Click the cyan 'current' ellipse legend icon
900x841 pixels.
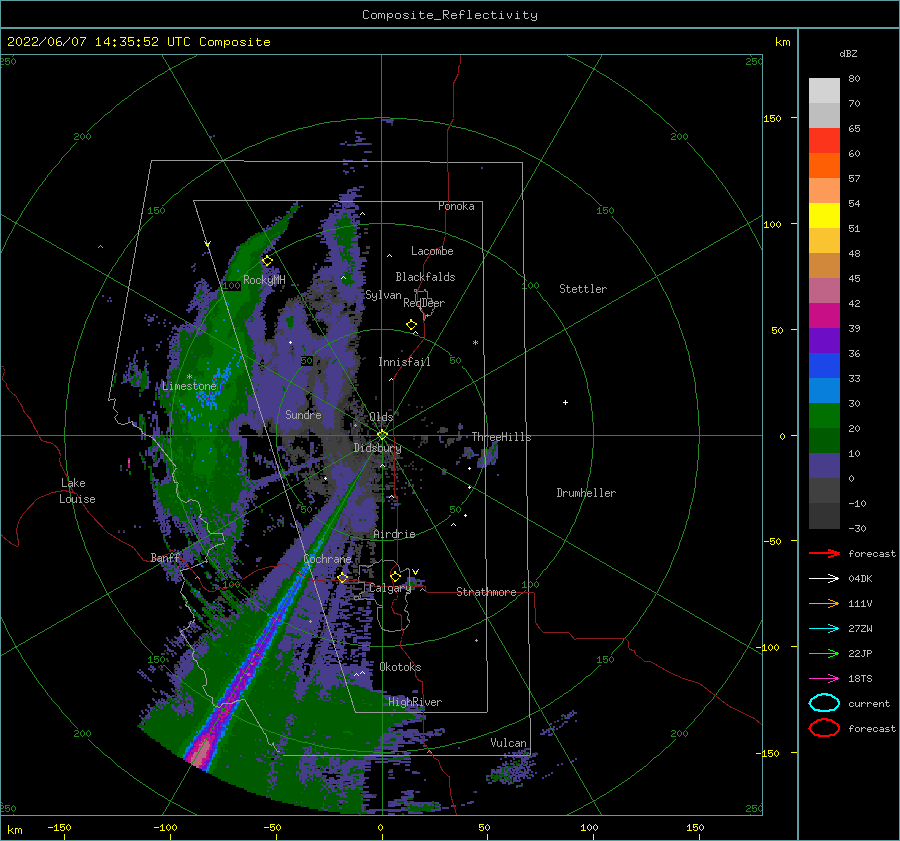point(824,703)
